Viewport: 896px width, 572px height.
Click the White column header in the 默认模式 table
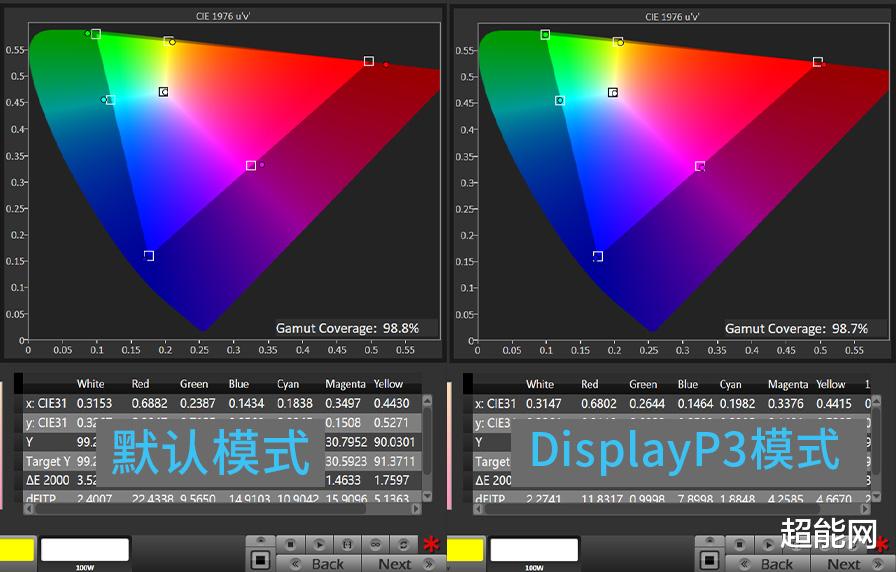(x=90, y=384)
